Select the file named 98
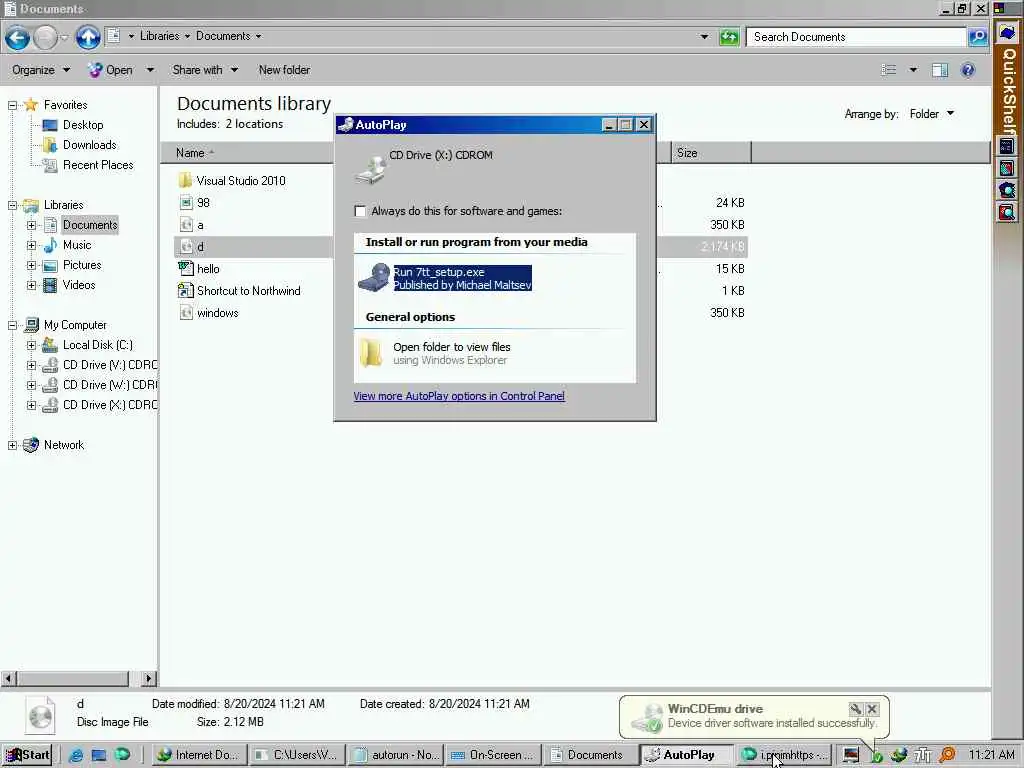 point(203,202)
